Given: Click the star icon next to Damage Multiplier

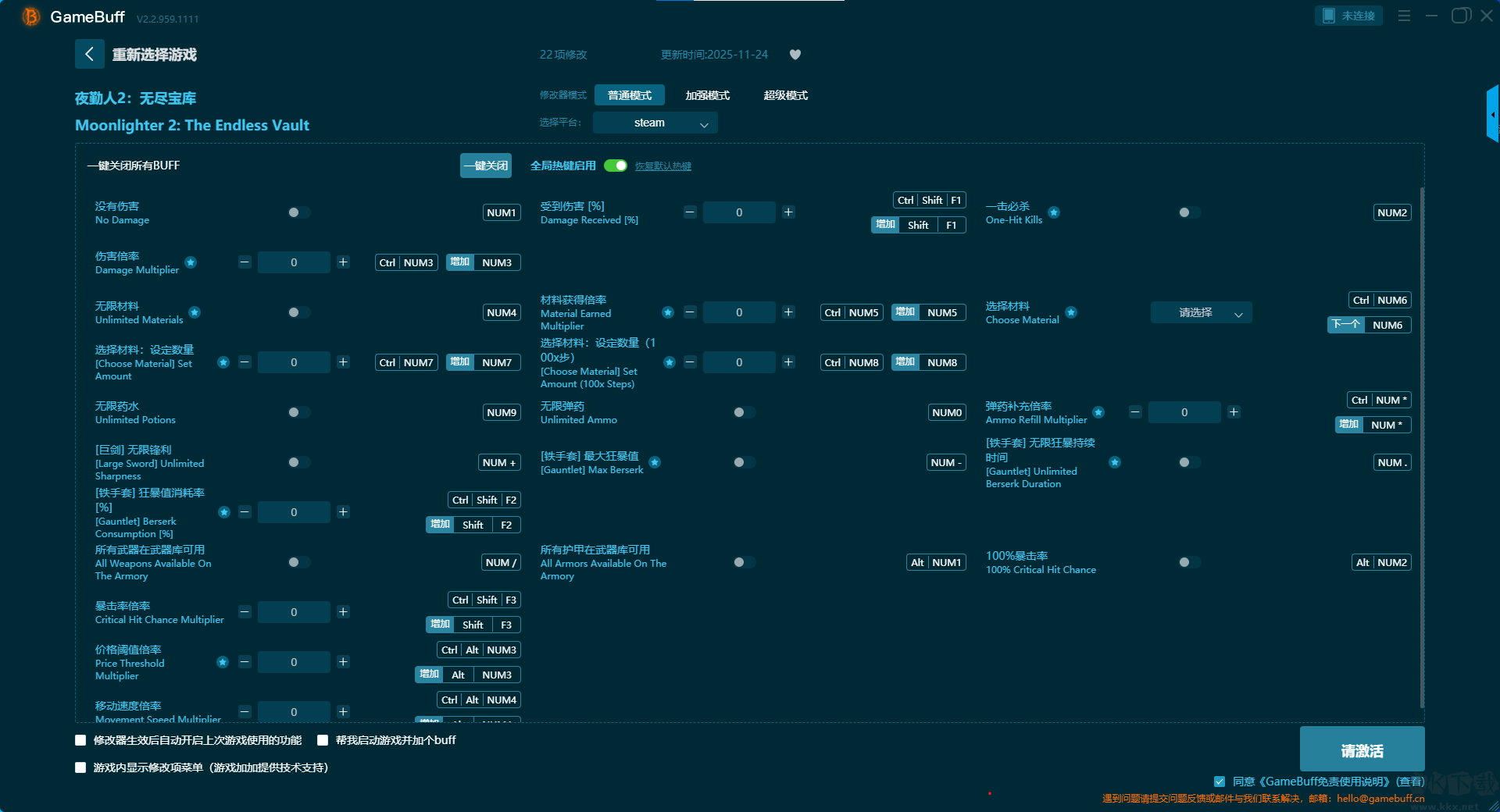Looking at the screenshot, I should click(x=191, y=262).
